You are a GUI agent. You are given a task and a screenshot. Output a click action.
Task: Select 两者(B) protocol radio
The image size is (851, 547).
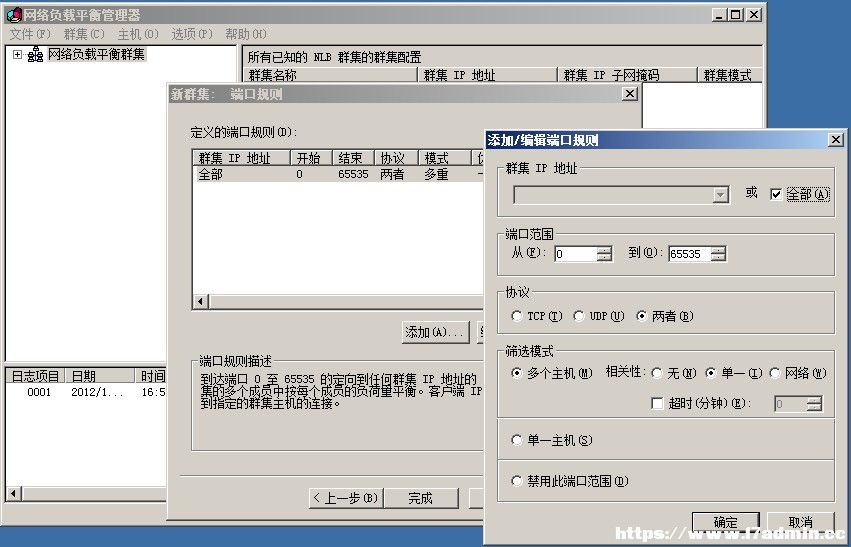(x=642, y=316)
